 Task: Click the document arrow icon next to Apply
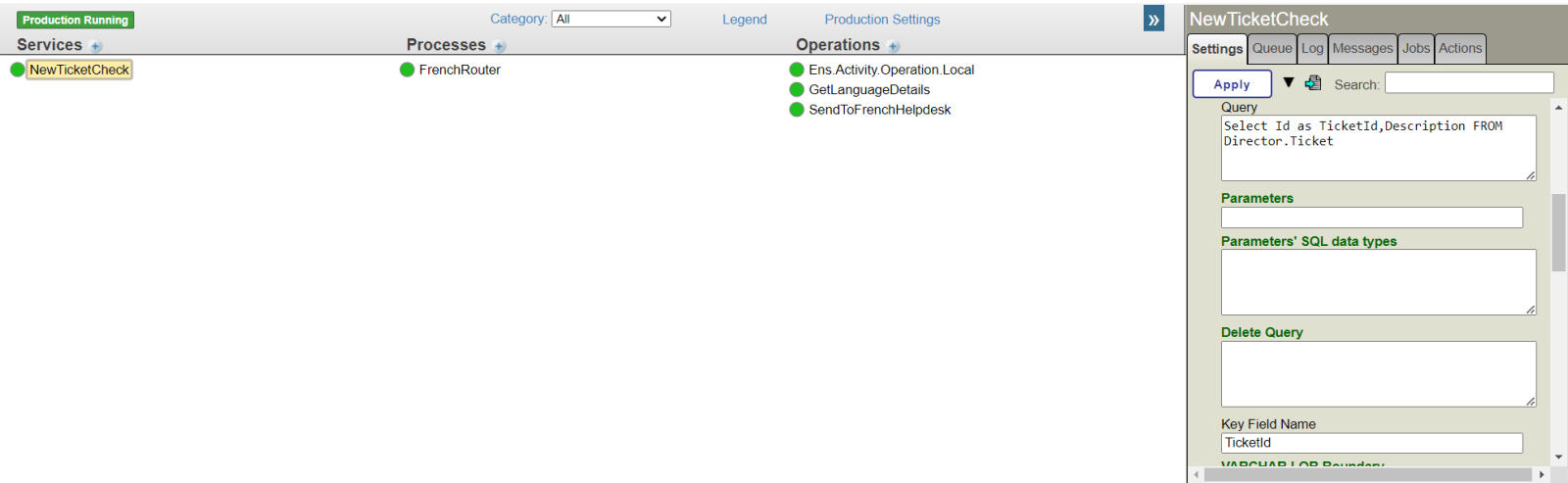(1313, 83)
